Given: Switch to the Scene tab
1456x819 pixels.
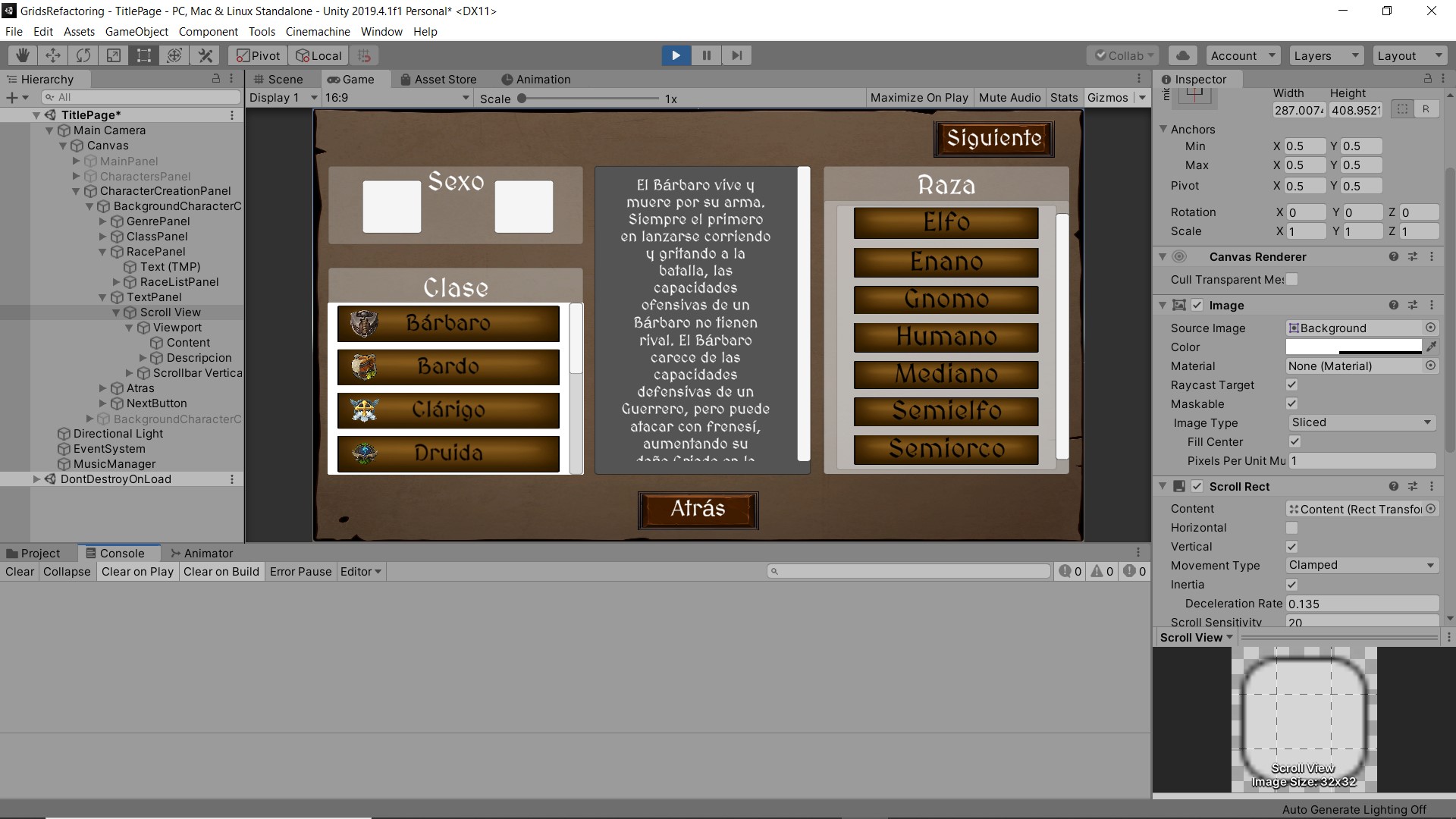Looking at the screenshot, I should pyautogui.click(x=278, y=79).
